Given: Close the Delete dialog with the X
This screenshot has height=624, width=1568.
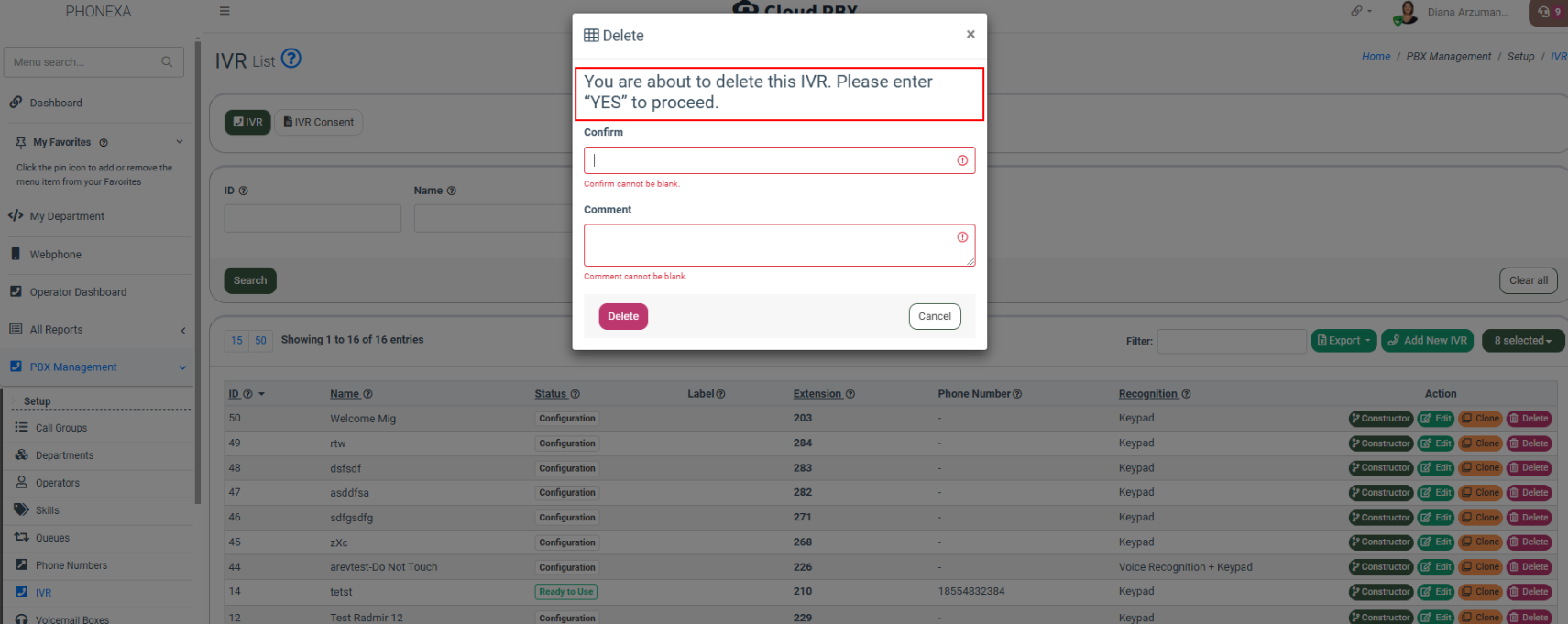Looking at the screenshot, I should tap(970, 35).
